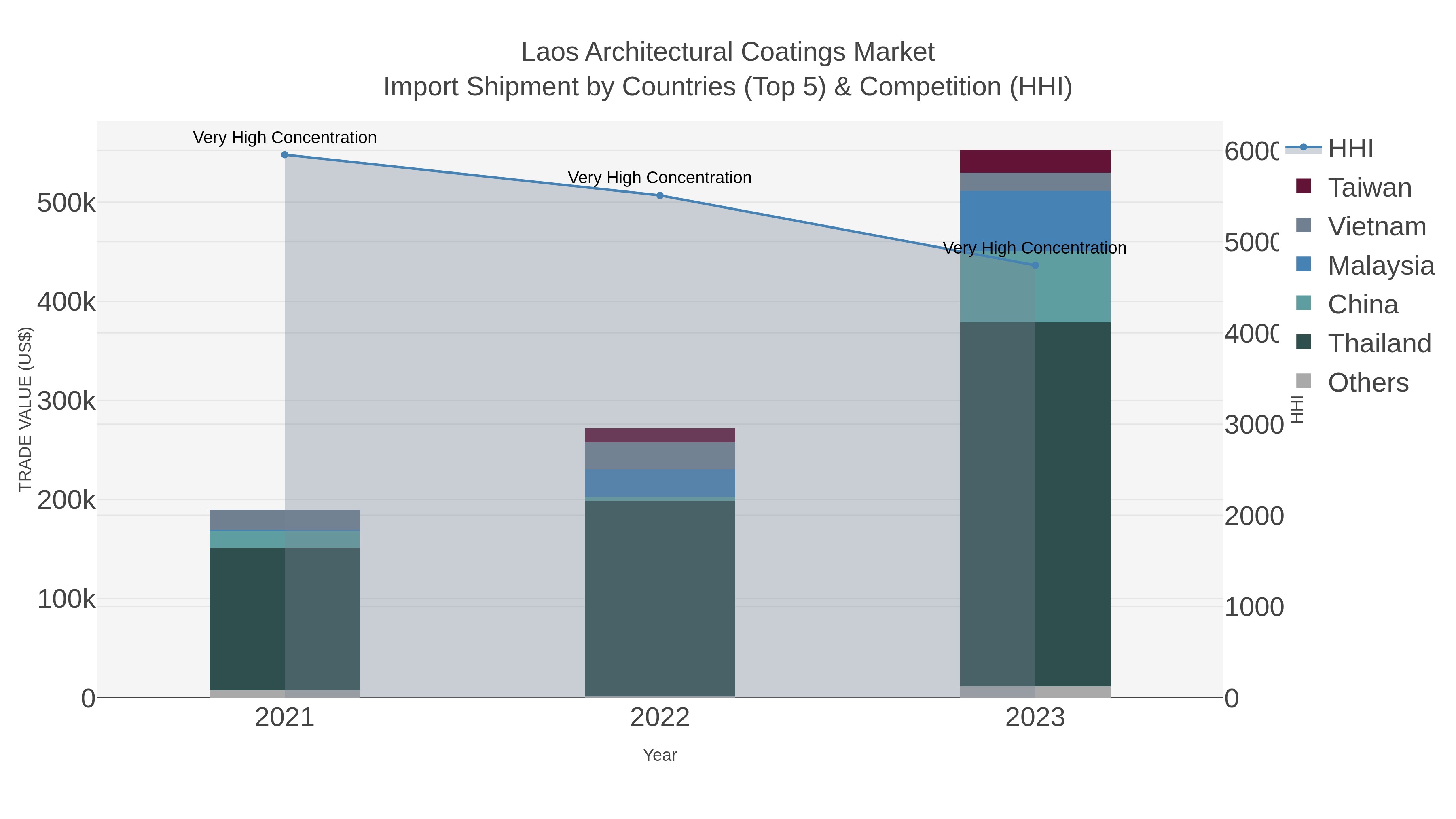Click the 300k y-axis tick label

pyautogui.click(x=66, y=401)
